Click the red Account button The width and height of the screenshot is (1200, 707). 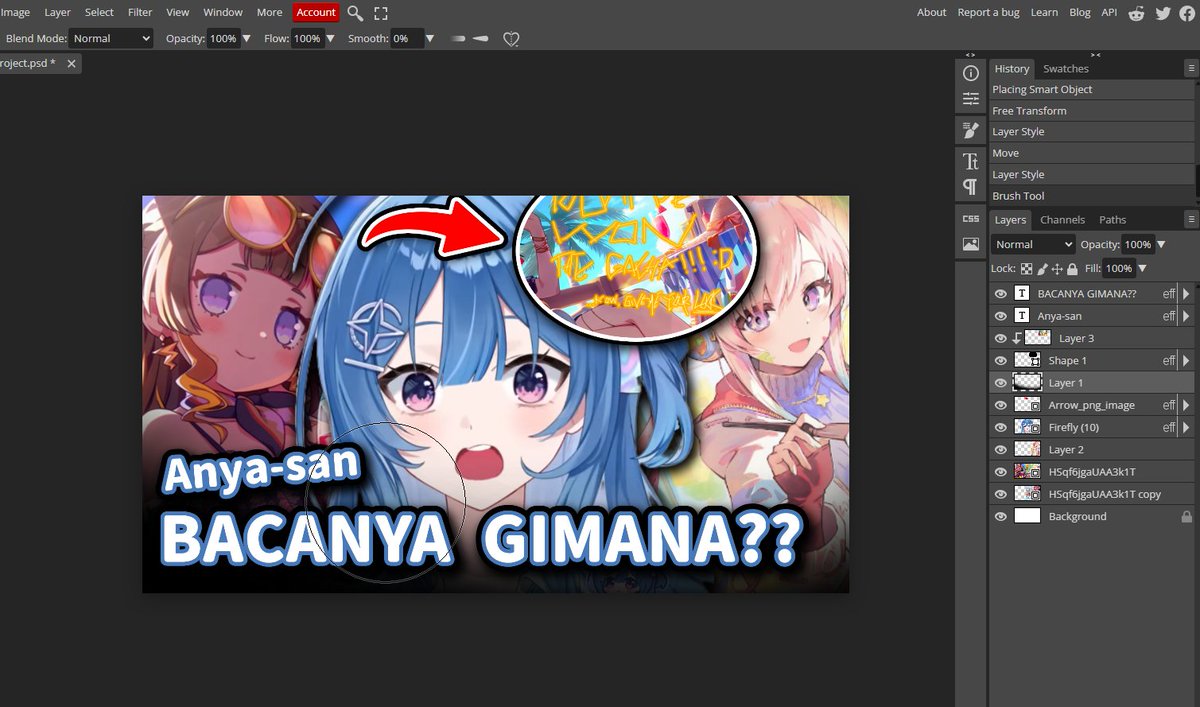[x=316, y=13]
